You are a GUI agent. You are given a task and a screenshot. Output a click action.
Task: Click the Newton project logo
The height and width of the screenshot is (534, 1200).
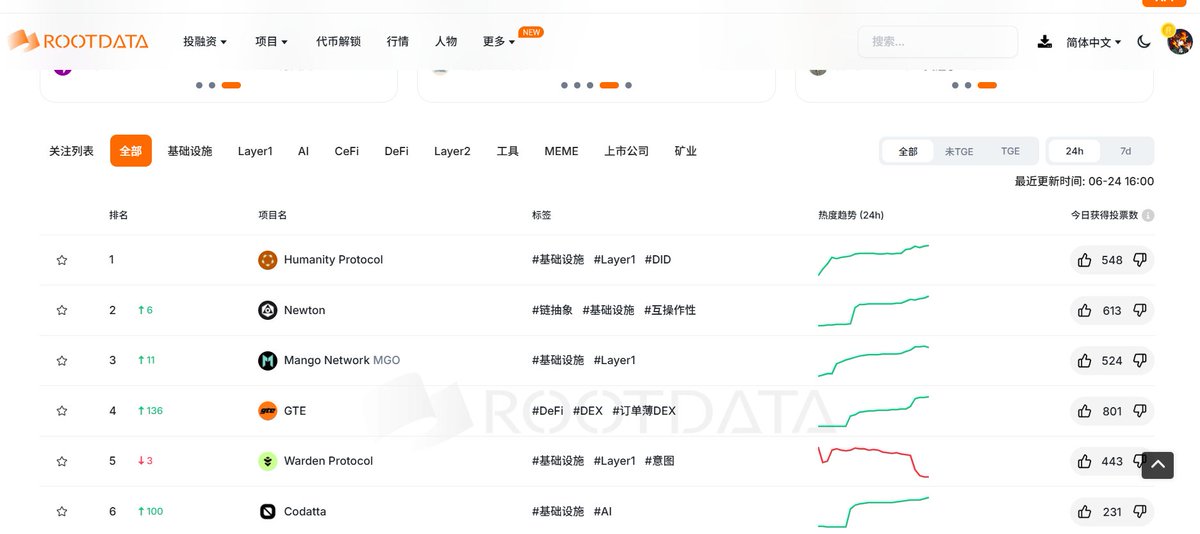pos(267,310)
